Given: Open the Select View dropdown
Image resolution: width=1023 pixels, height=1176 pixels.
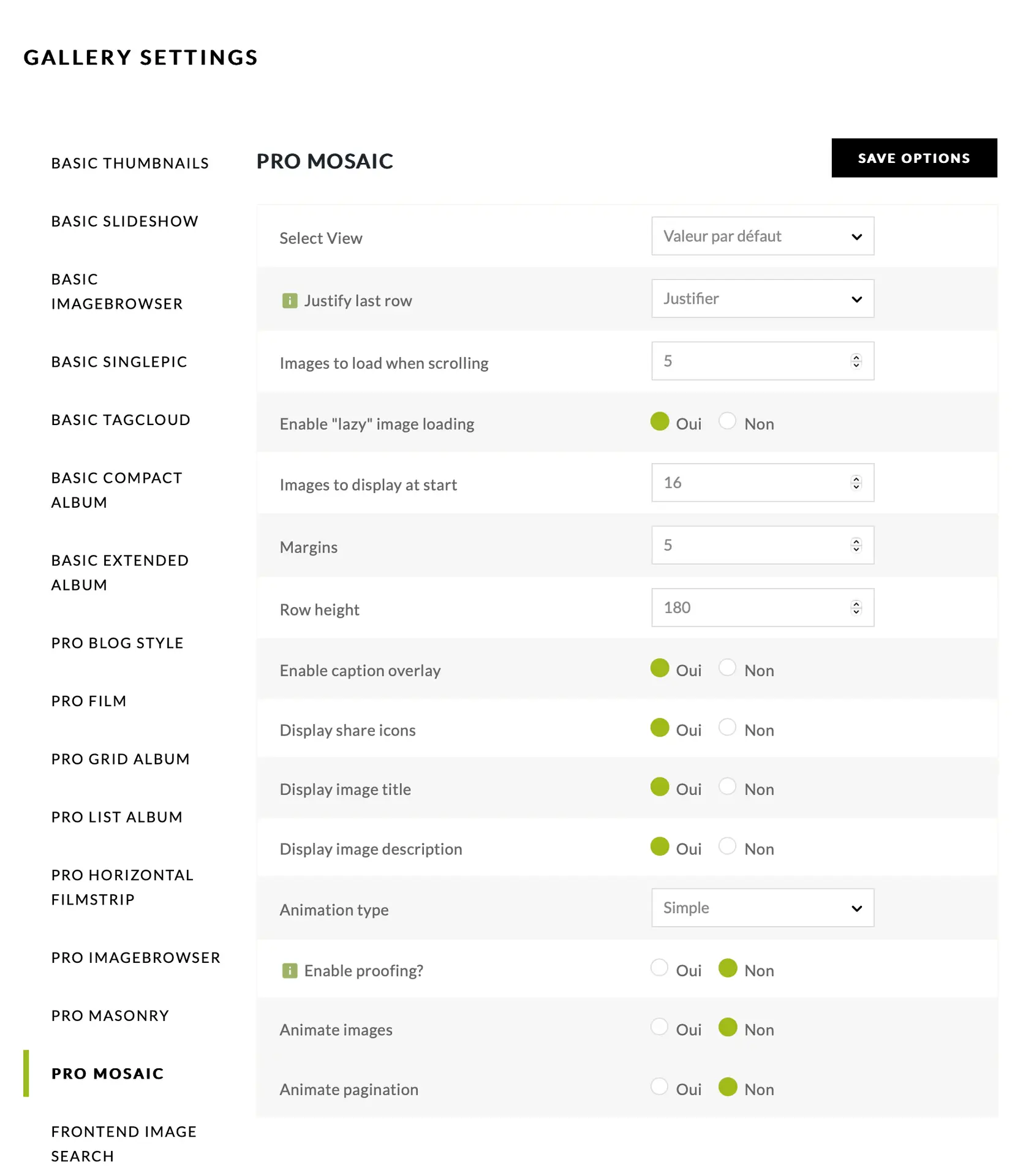Looking at the screenshot, I should click(762, 236).
